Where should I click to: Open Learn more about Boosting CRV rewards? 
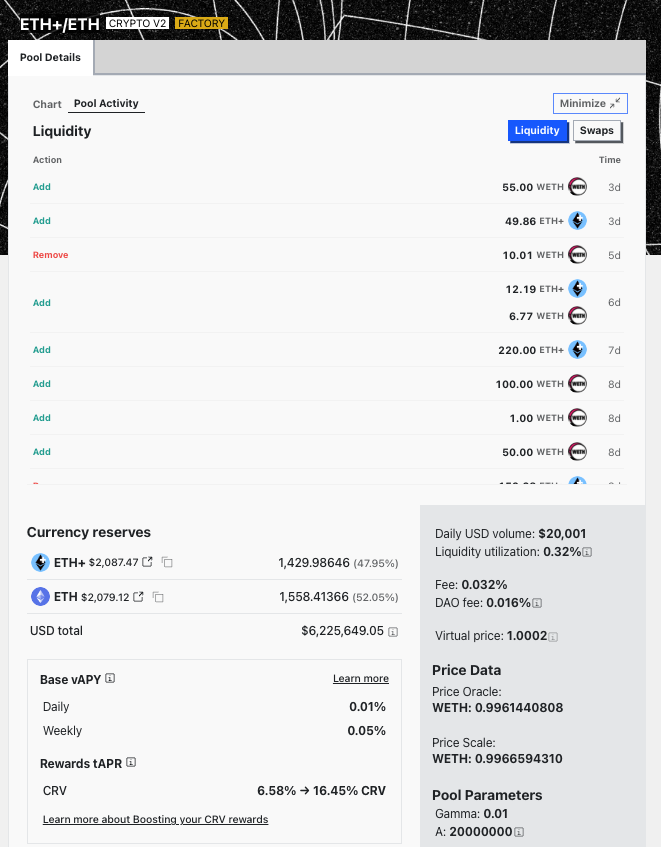click(156, 819)
